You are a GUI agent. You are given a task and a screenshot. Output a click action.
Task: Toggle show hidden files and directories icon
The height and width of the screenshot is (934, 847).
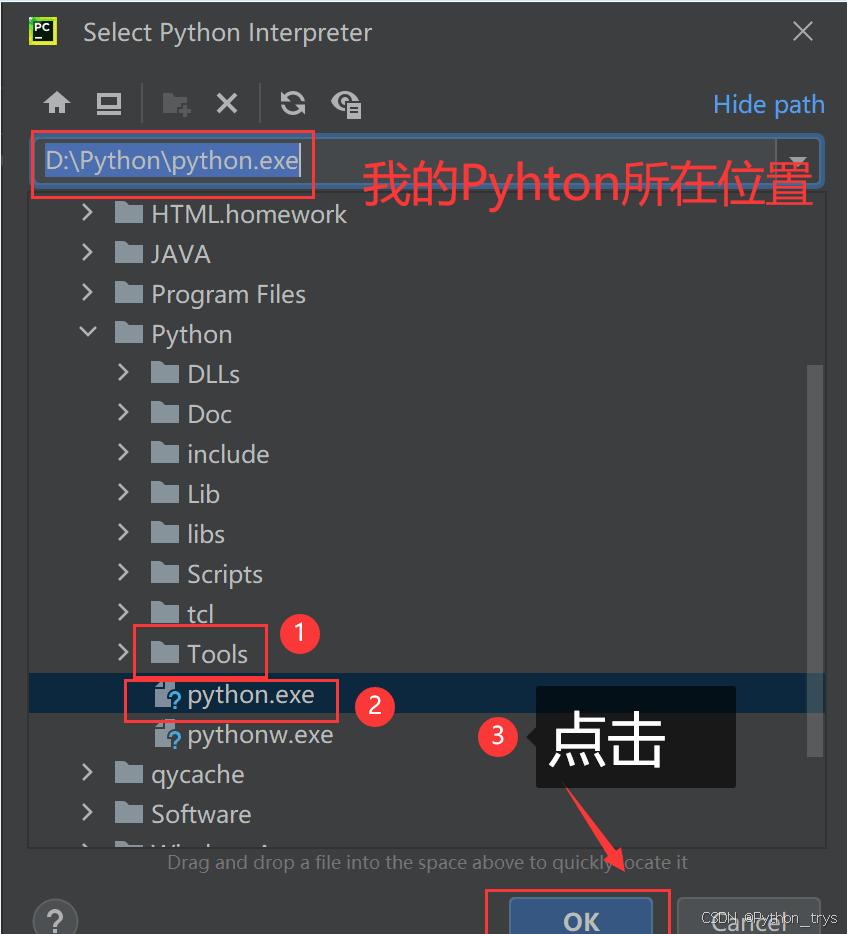click(x=347, y=104)
